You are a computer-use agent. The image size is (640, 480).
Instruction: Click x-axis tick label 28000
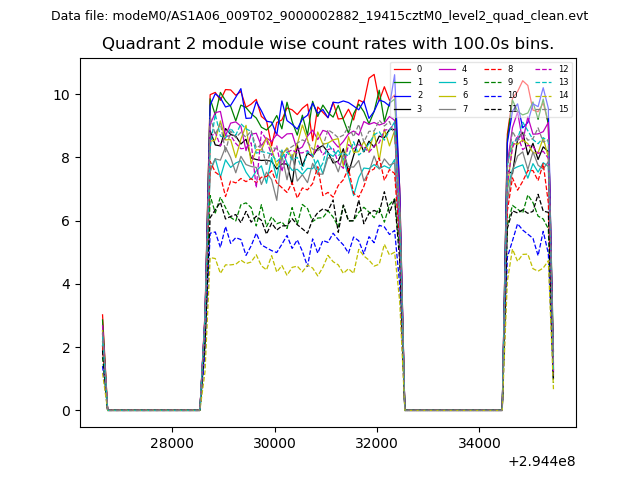coord(171,442)
